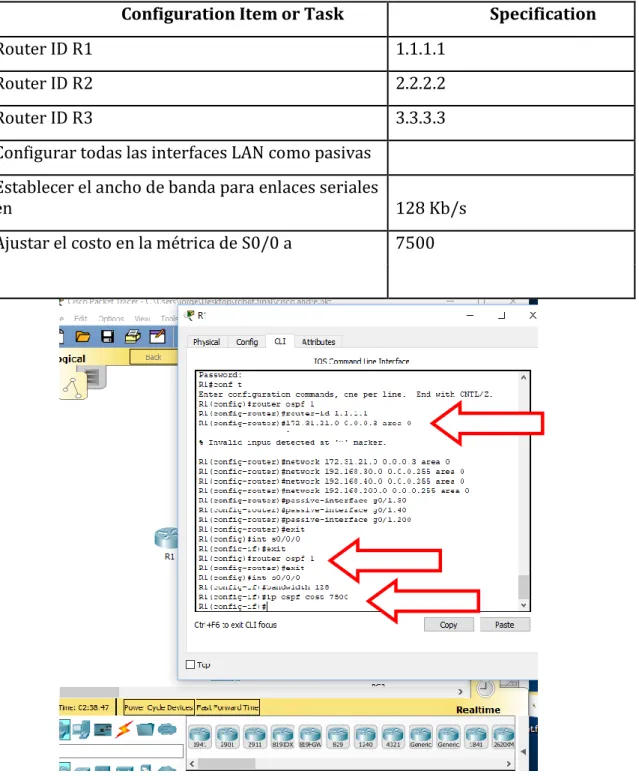Click the Time 02:38:47 status text
This screenshot has height=780, width=639.
pyautogui.click(x=85, y=708)
